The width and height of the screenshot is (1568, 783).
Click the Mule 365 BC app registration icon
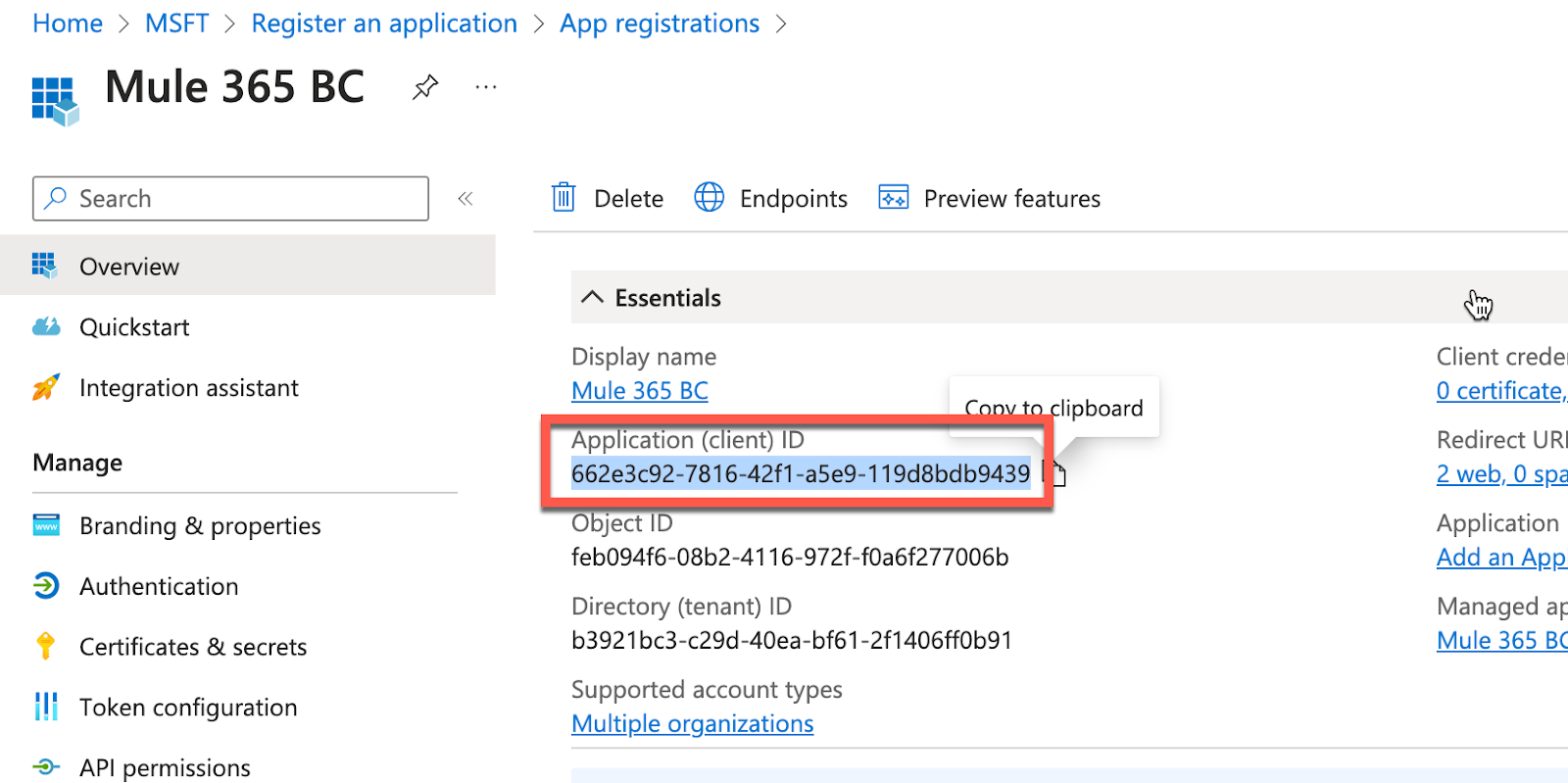pos(55,102)
